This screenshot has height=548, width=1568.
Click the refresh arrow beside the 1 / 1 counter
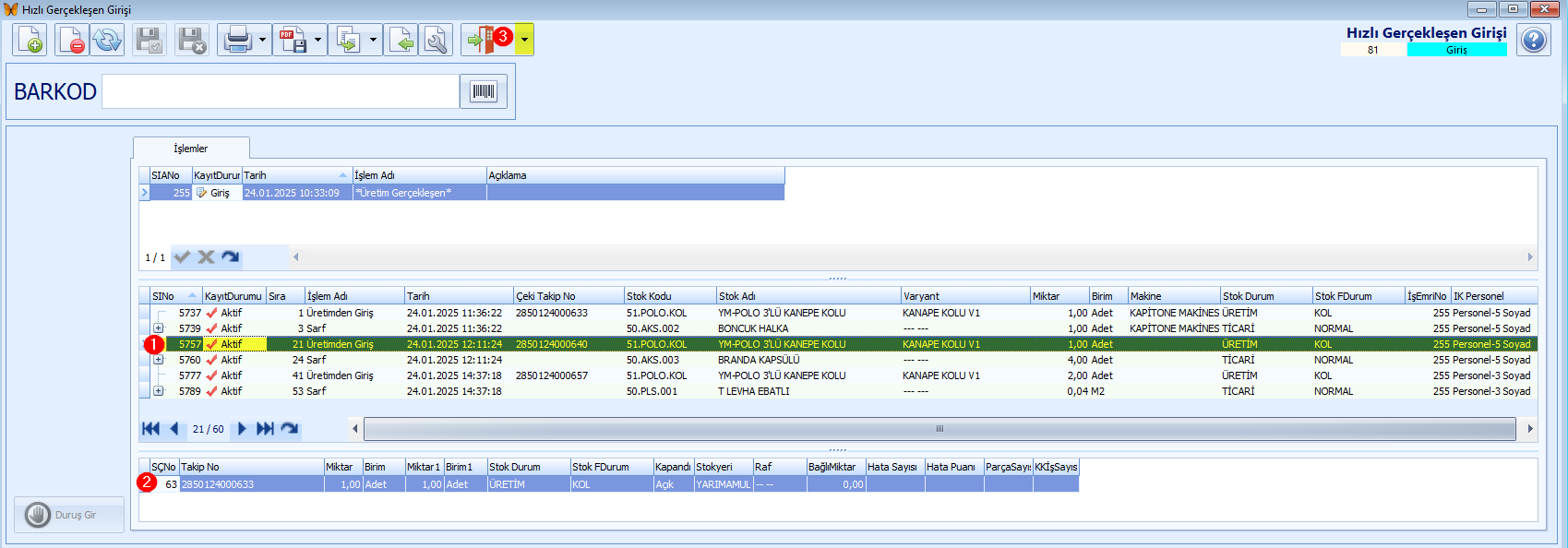[230, 257]
